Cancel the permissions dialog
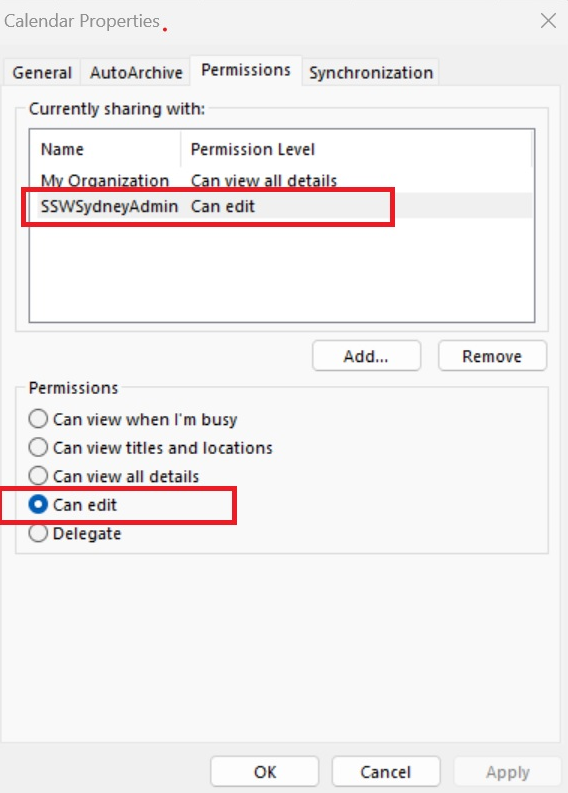 point(386,772)
